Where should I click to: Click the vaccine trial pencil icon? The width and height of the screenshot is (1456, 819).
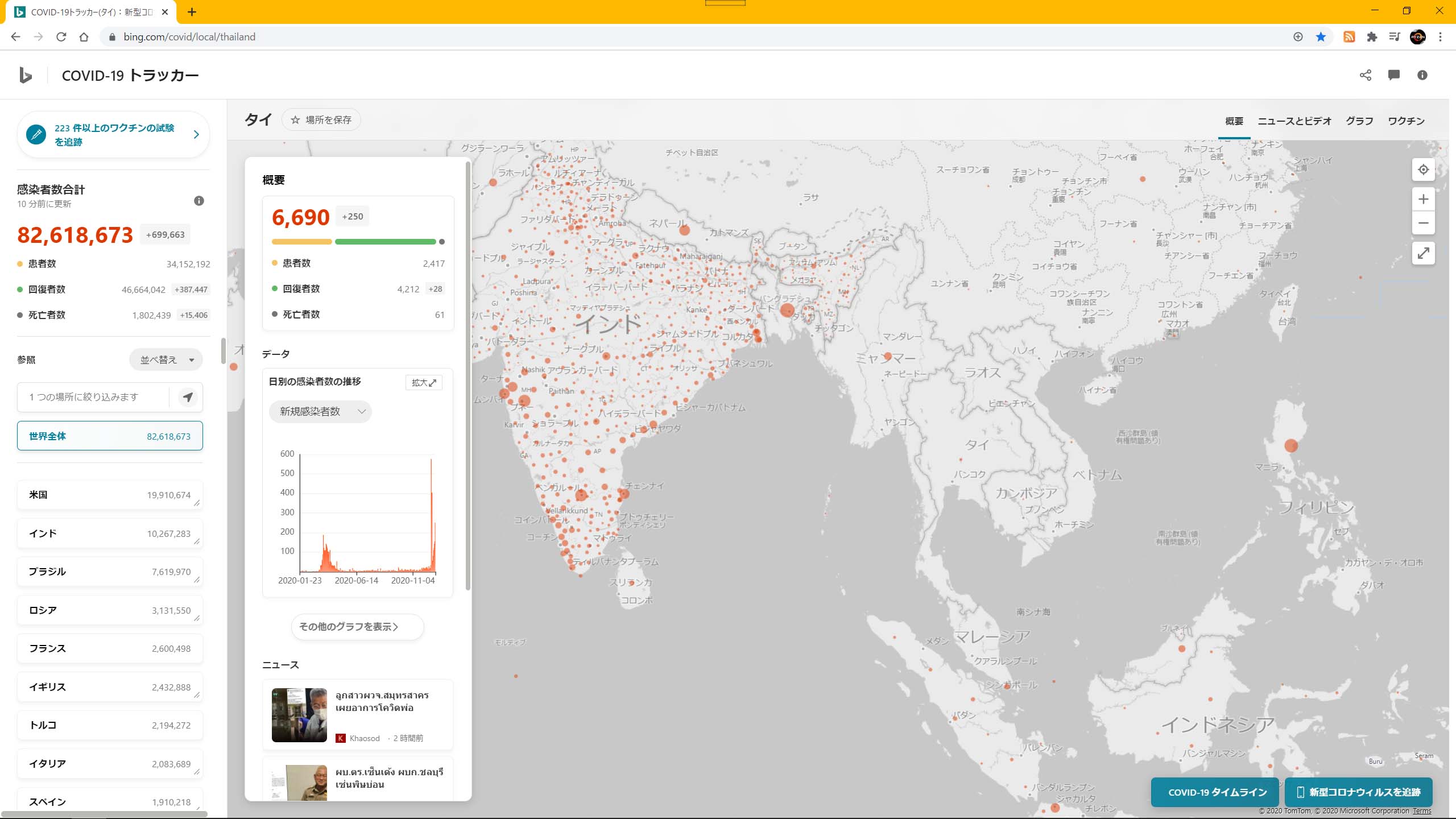click(x=36, y=135)
